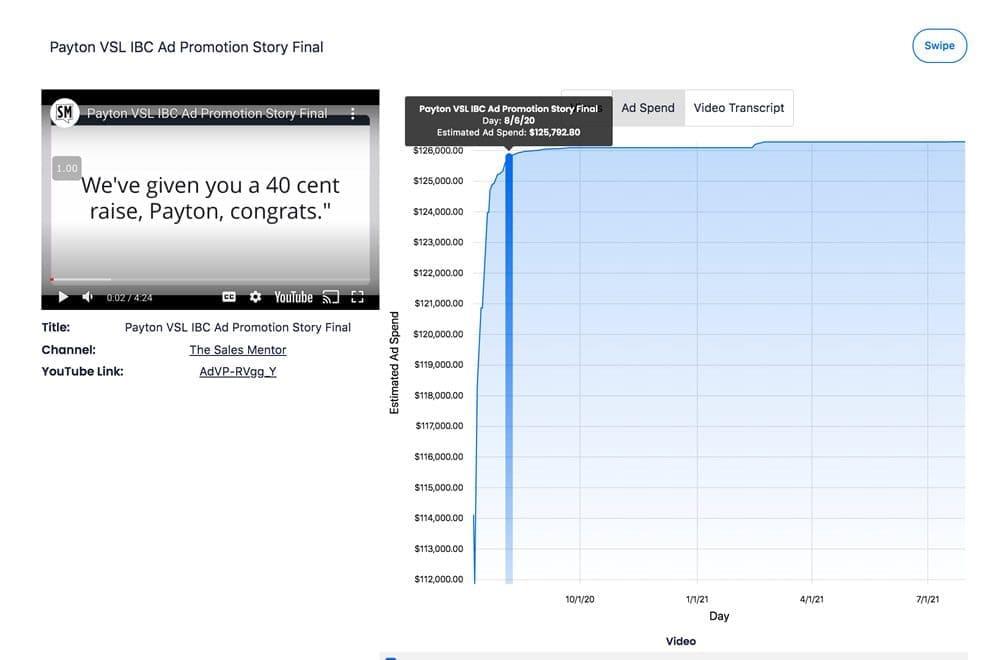Cast video with the cast icon
This screenshot has width=1000, height=660.
pos(331,297)
